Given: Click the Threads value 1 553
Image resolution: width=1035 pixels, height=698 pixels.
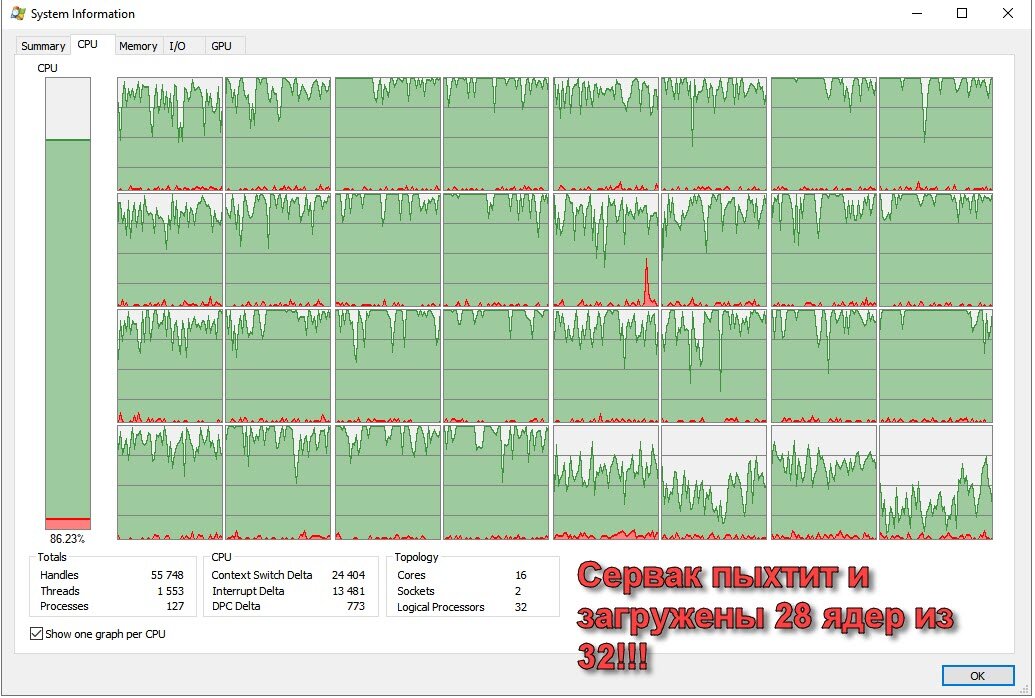Looking at the screenshot, I should (170, 591).
